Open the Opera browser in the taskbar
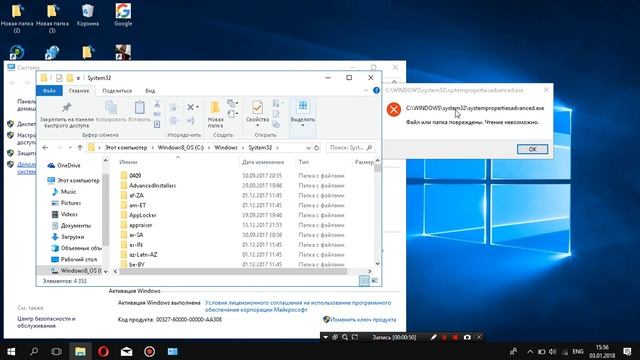This screenshot has height=360, width=640. [x=103, y=351]
